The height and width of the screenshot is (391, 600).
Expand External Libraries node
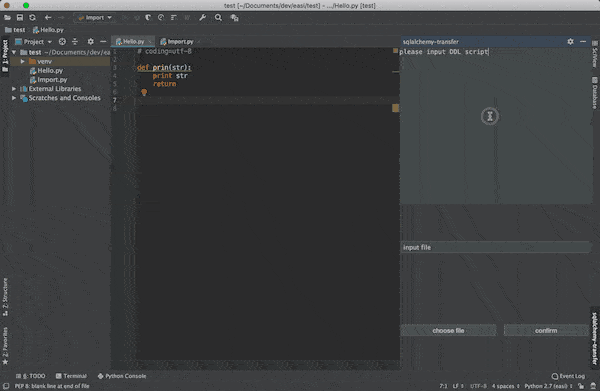click(x=14, y=89)
